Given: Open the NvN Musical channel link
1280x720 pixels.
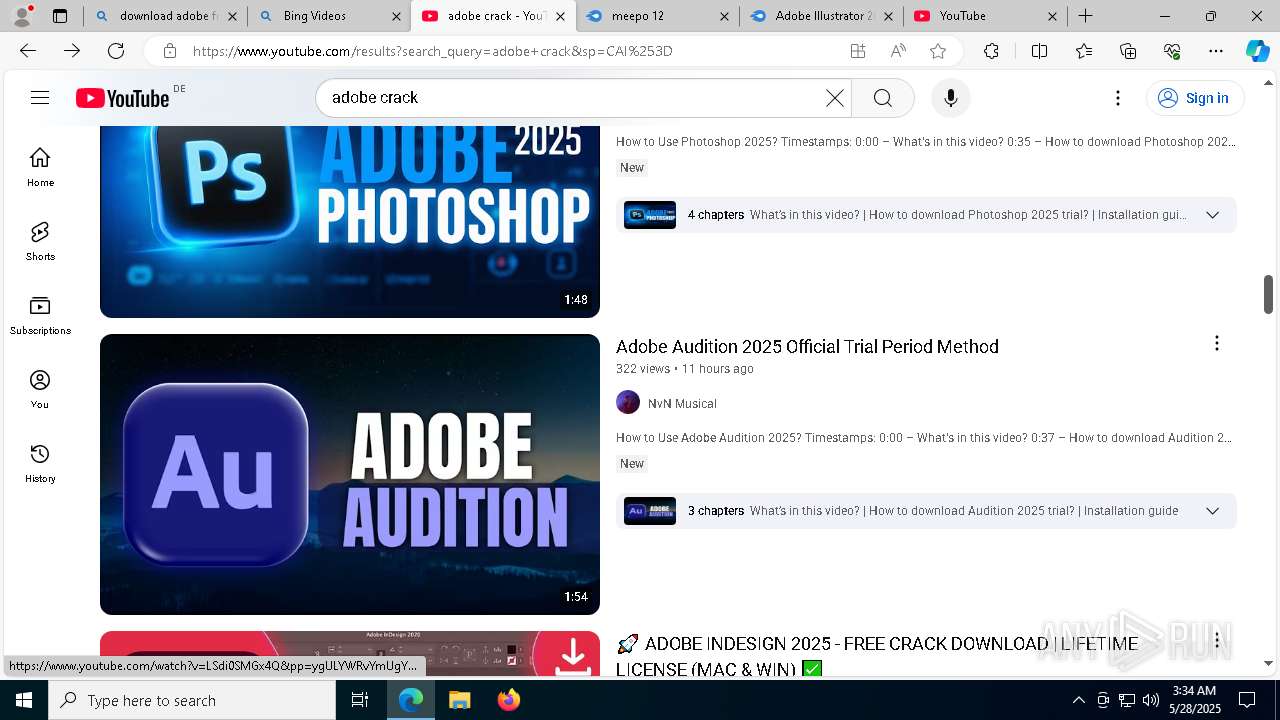Looking at the screenshot, I should pyautogui.click(x=682, y=403).
